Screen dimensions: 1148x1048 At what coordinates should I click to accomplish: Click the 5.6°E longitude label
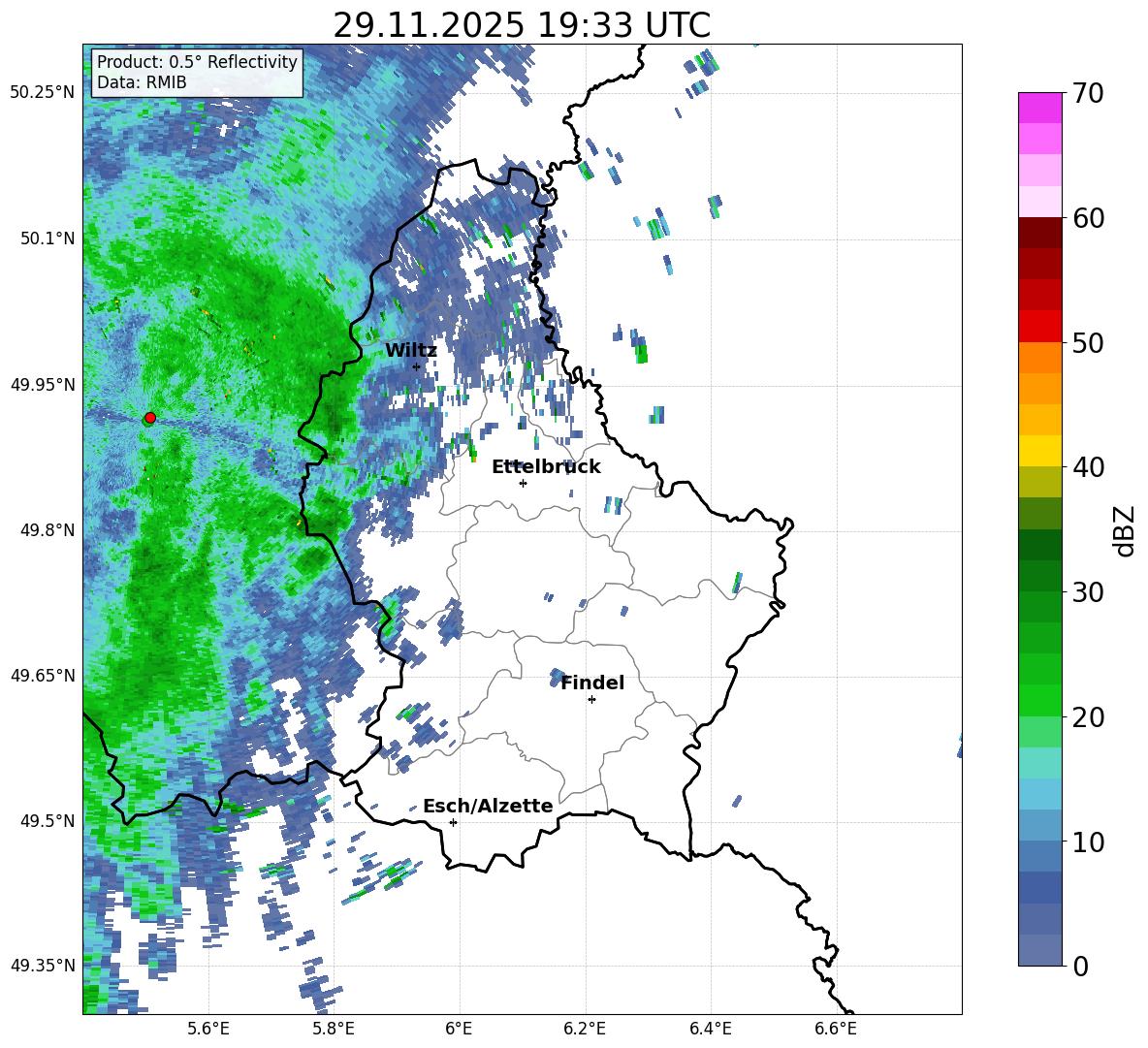coord(208,1029)
